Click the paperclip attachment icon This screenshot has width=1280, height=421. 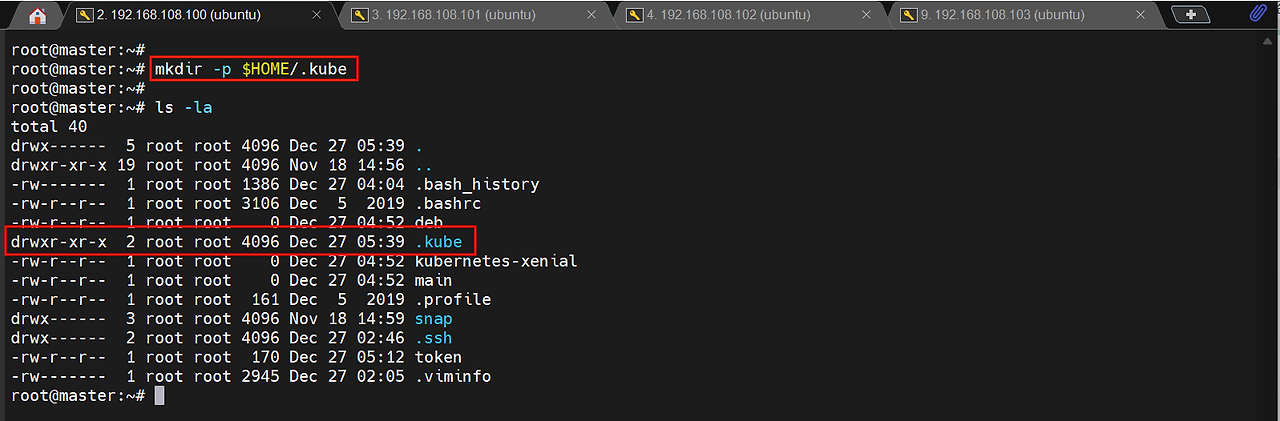1258,14
